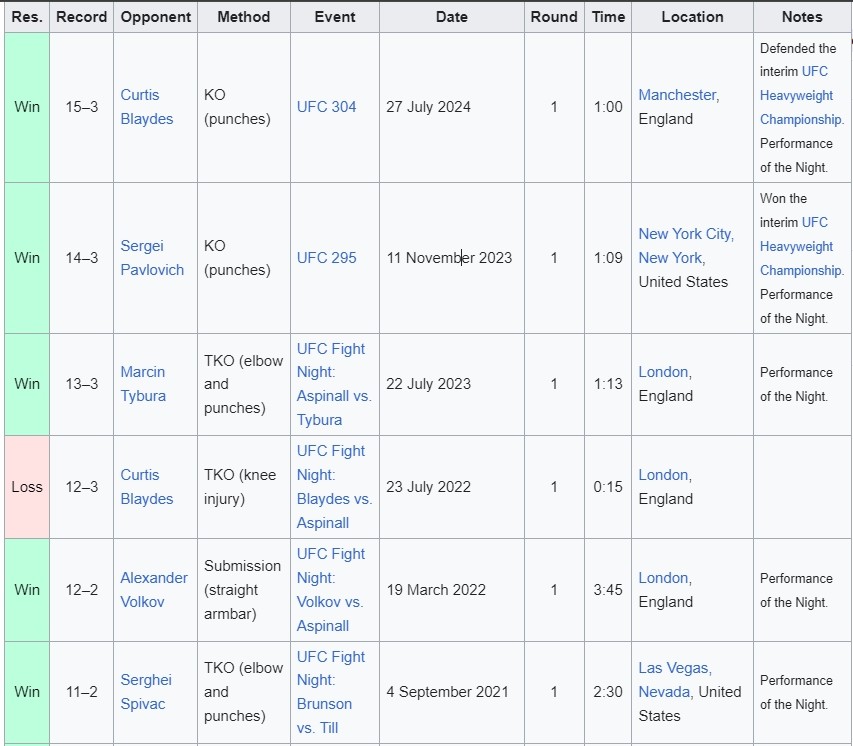Click the New York state link
853x746 pixels.
[670, 258]
